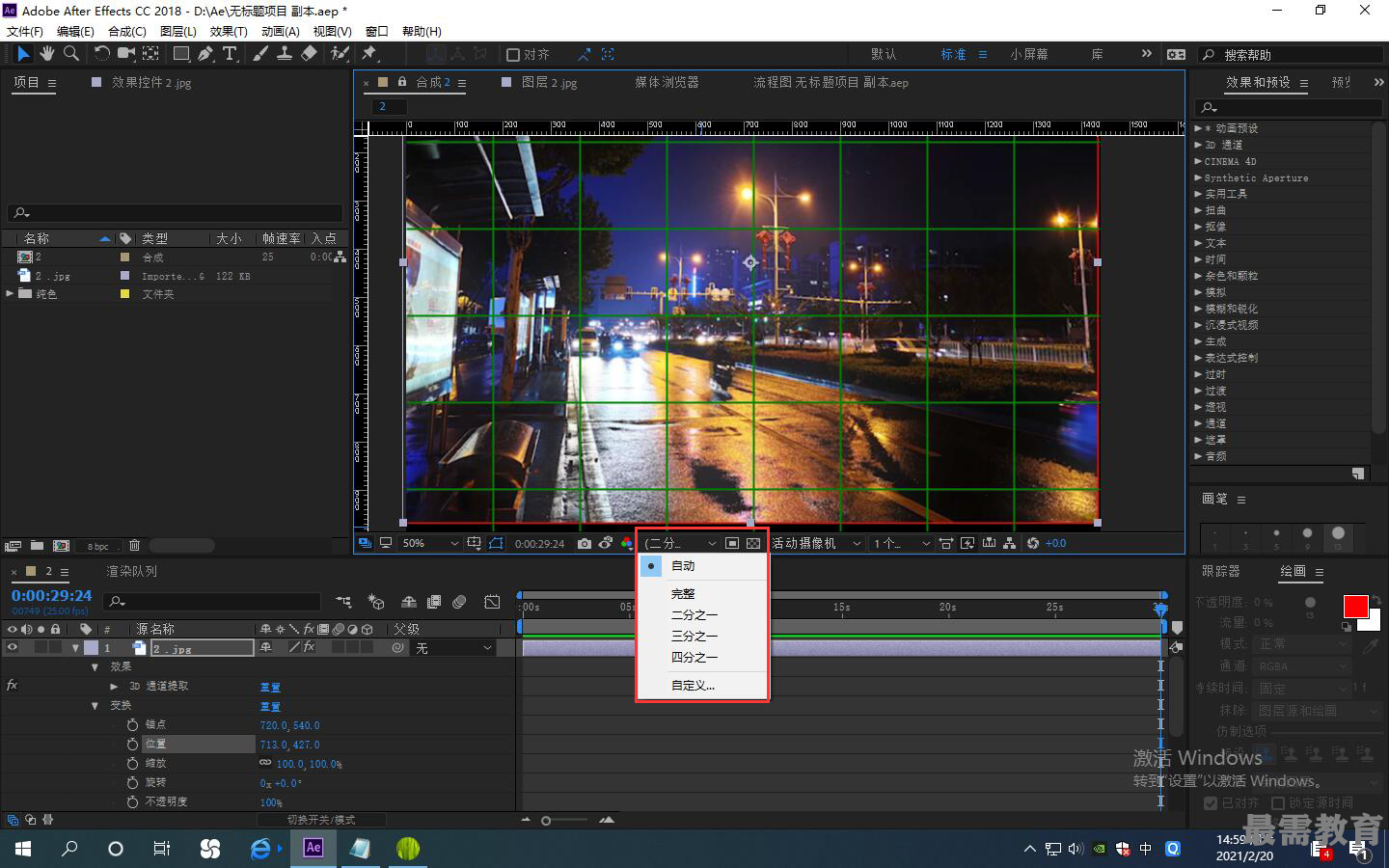Select the Zoom magnifier tool
Screen dimensions: 1389x868
[x=70, y=54]
